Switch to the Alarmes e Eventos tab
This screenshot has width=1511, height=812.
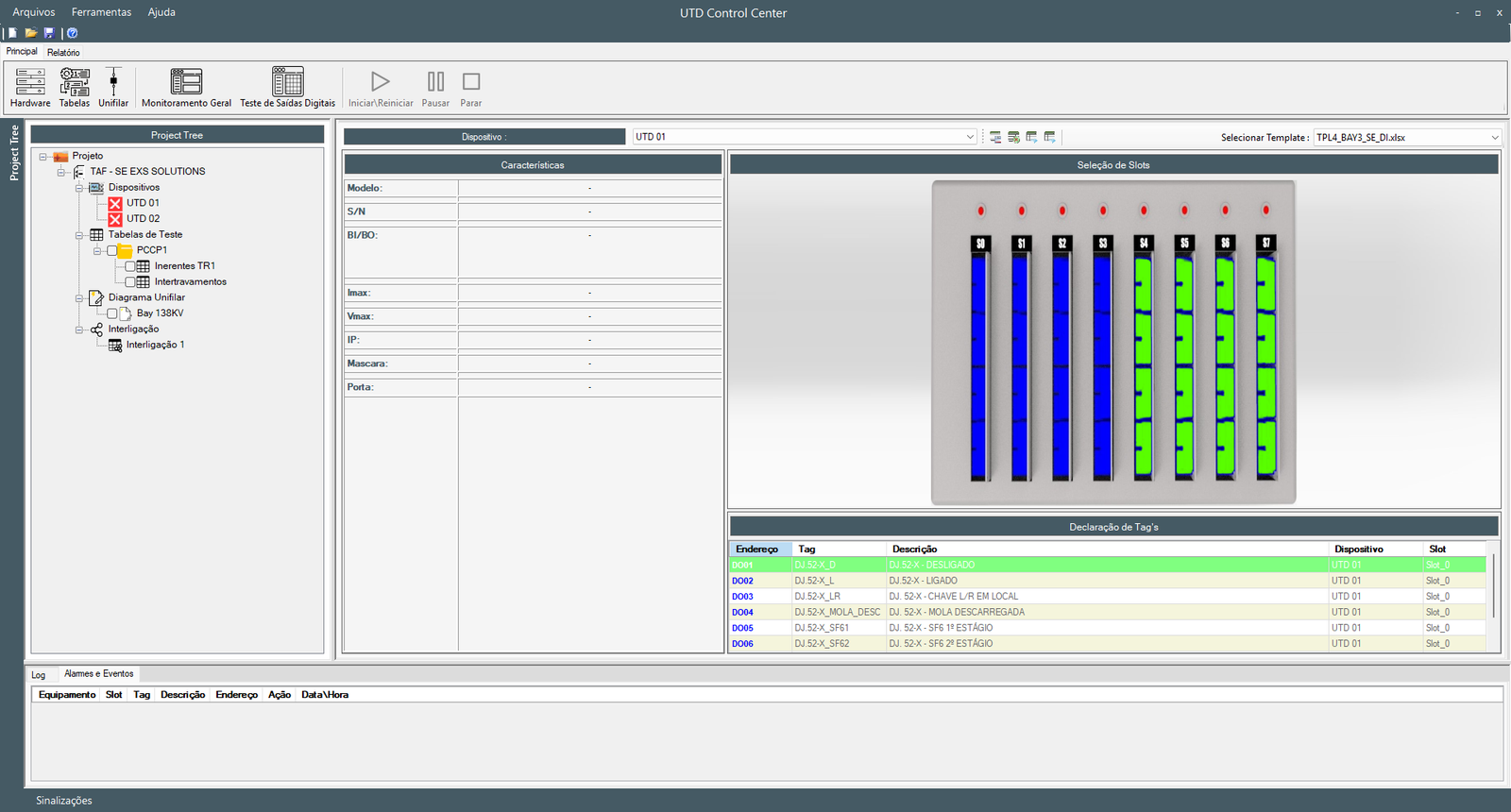point(99,674)
